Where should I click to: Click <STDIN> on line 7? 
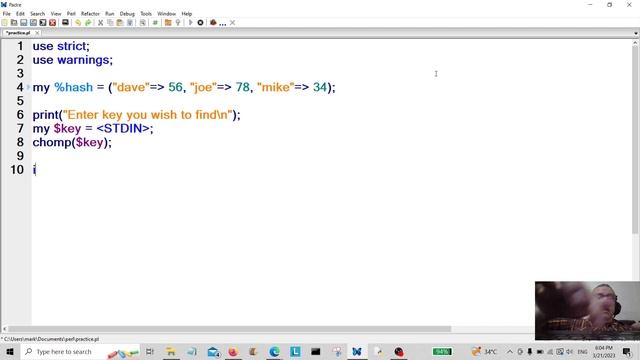[123, 129]
